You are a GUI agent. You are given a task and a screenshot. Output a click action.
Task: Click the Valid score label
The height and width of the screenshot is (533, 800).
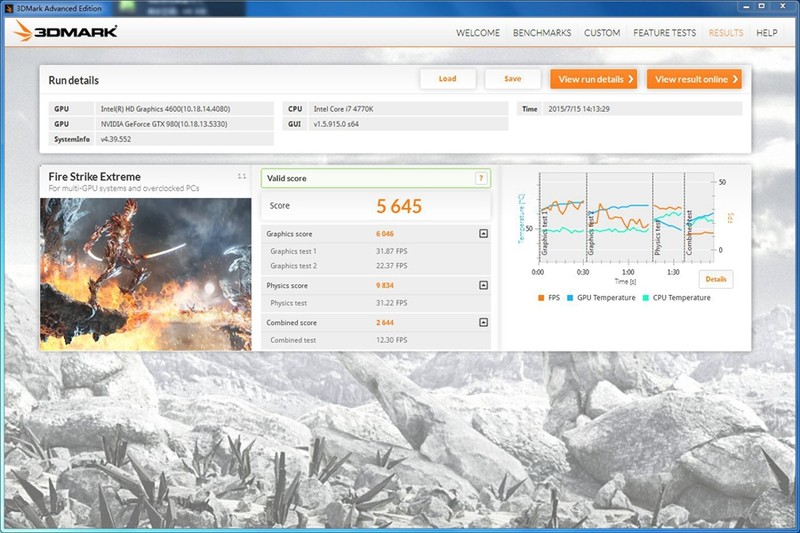[x=287, y=178]
